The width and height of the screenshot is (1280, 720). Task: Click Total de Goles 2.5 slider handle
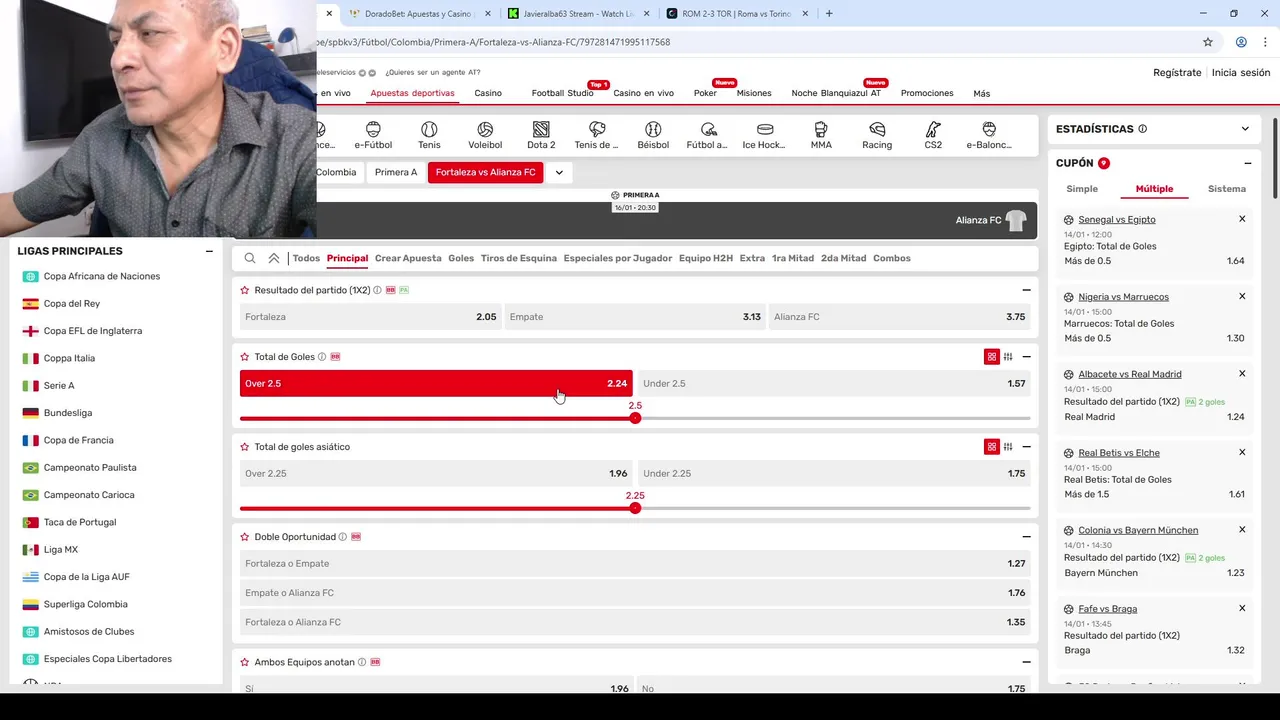[x=635, y=418]
